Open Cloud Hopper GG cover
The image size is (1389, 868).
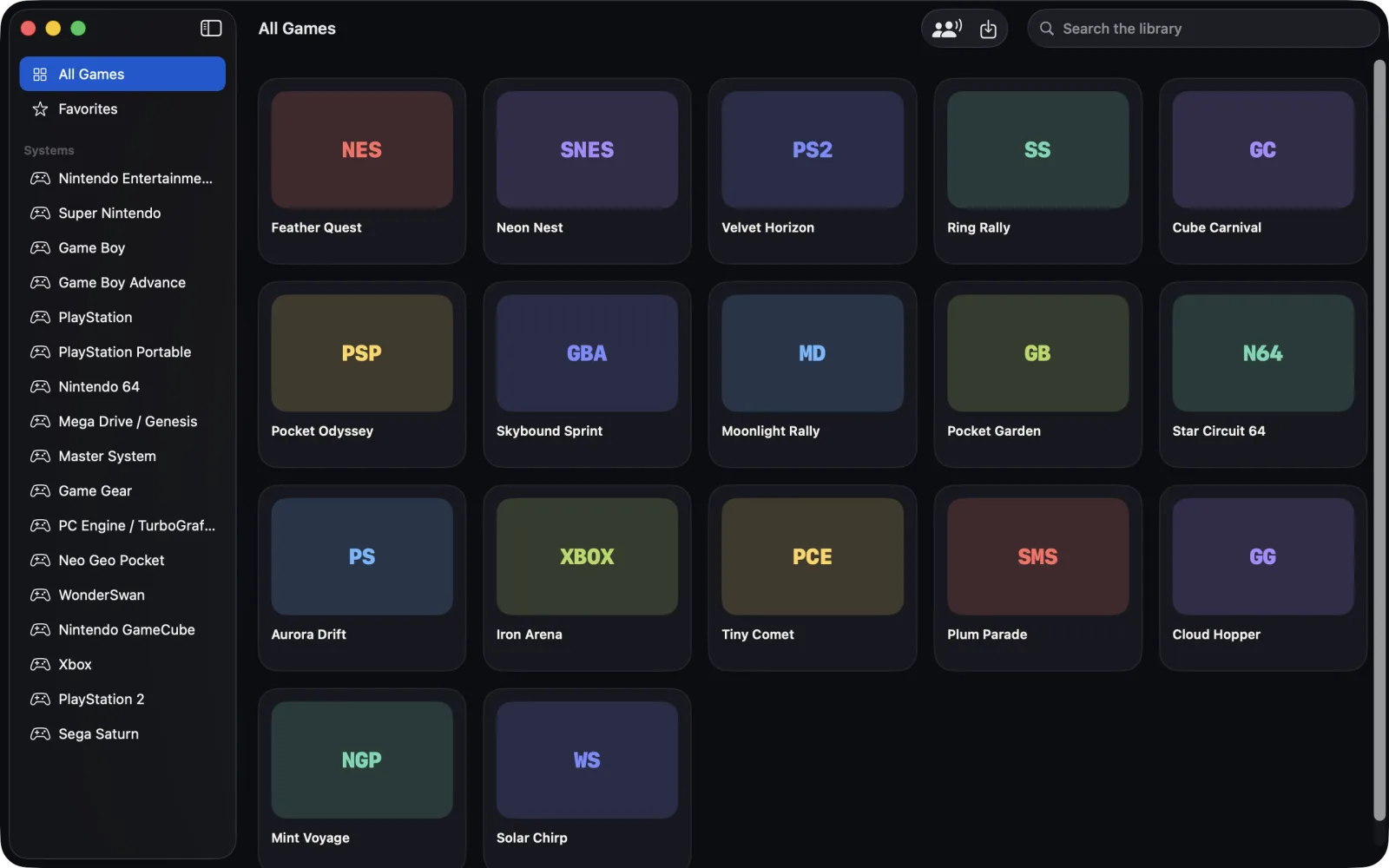coord(1263,556)
